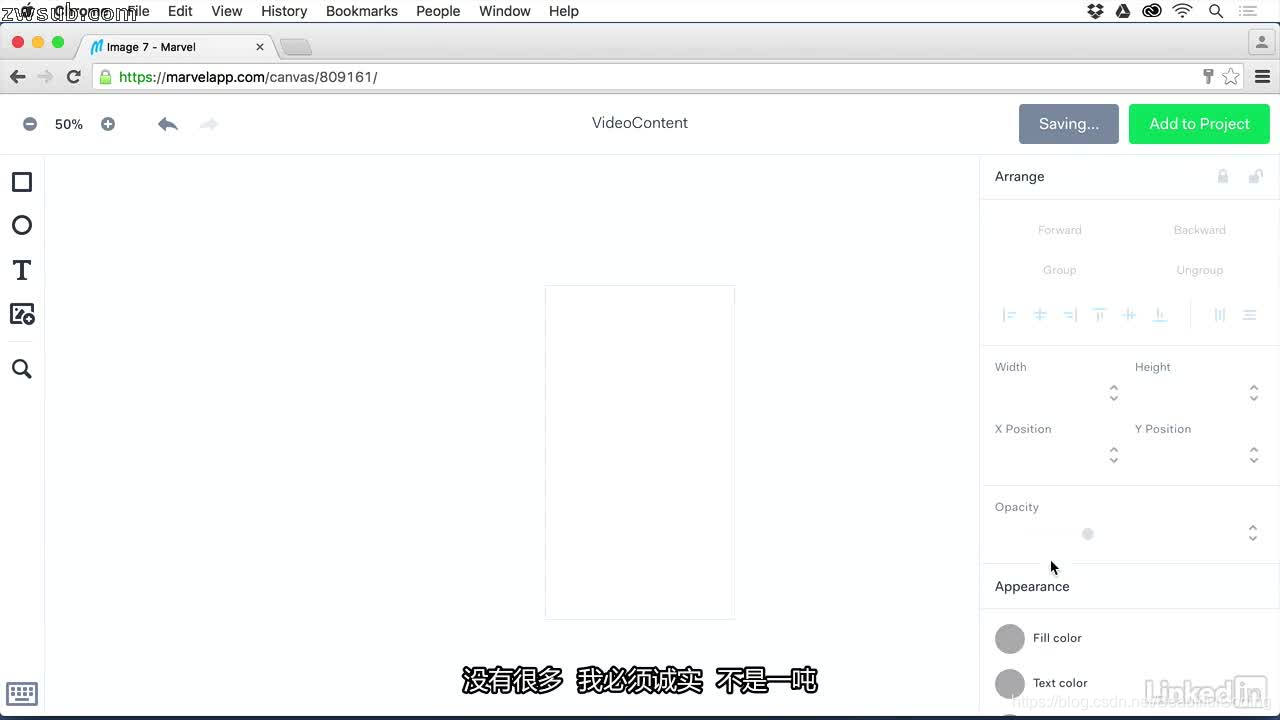
Task: Align selection to horizontal center
Action: pyautogui.click(x=1040, y=315)
